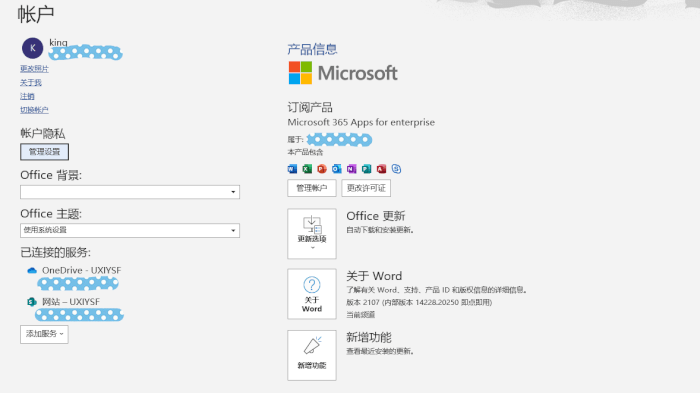Click the 新增功能 heading text
The height and width of the screenshot is (393, 700).
[x=369, y=337]
